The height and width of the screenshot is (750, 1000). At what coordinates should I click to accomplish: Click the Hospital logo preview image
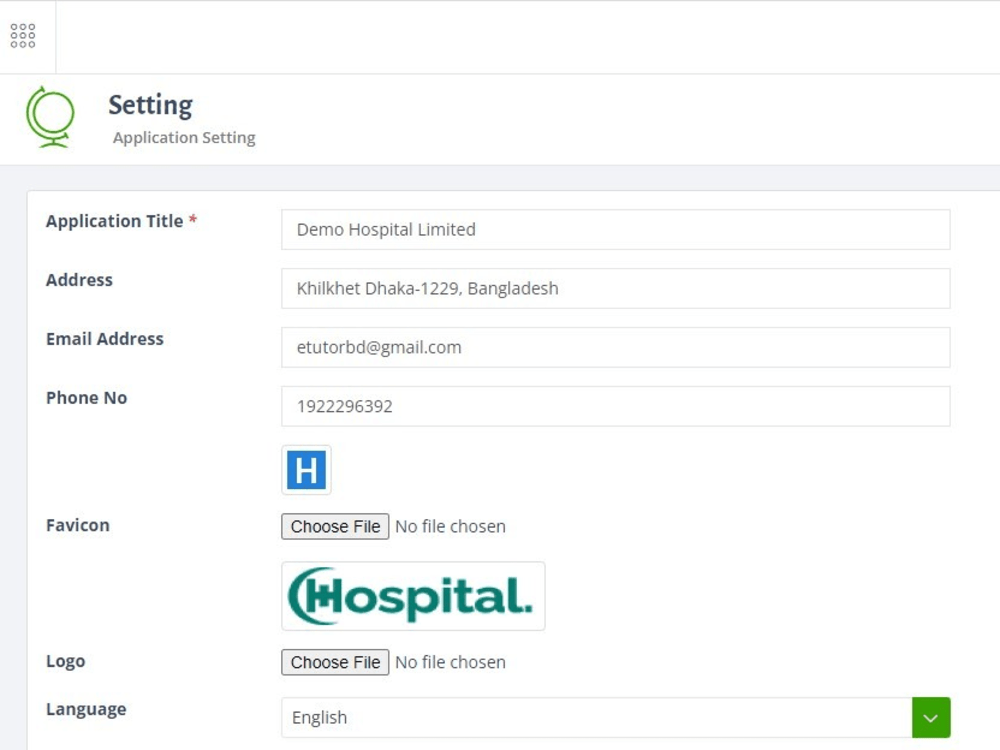point(413,596)
